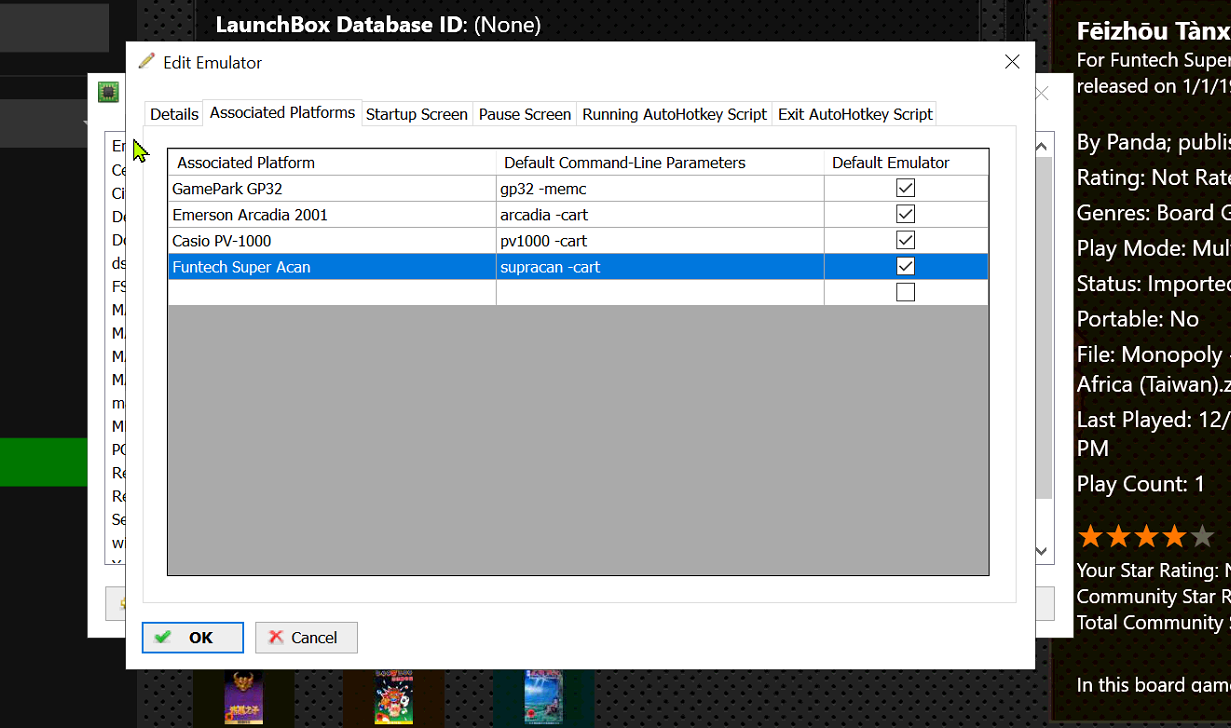This screenshot has height=728, width=1231.
Task: Switch to the Details tab
Action: (174, 114)
